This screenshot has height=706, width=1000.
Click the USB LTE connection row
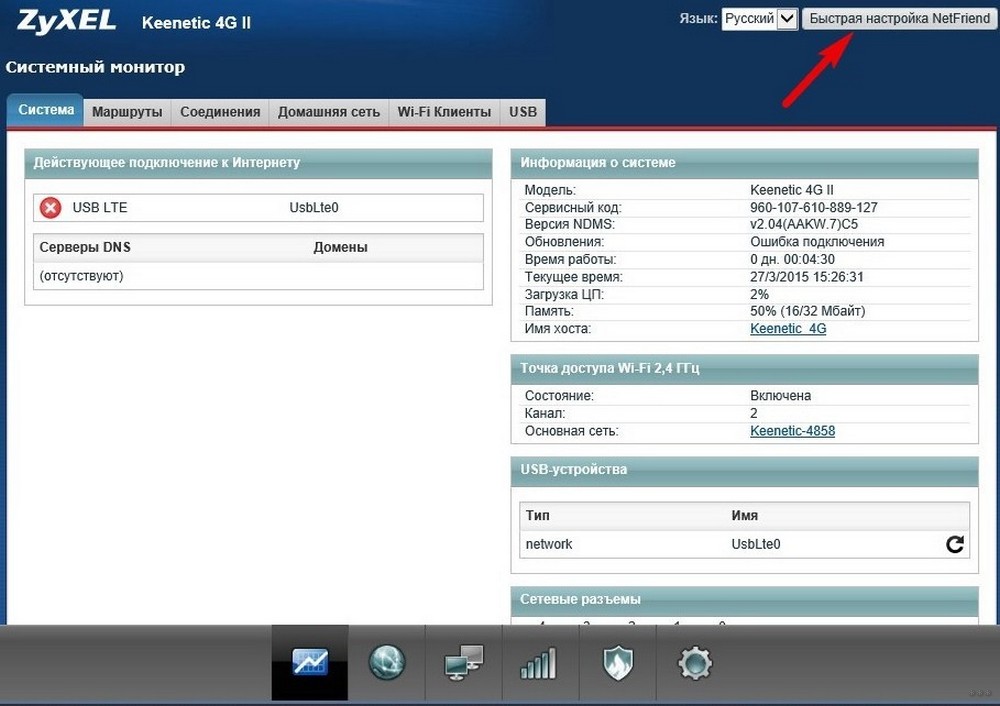point(258,208)
